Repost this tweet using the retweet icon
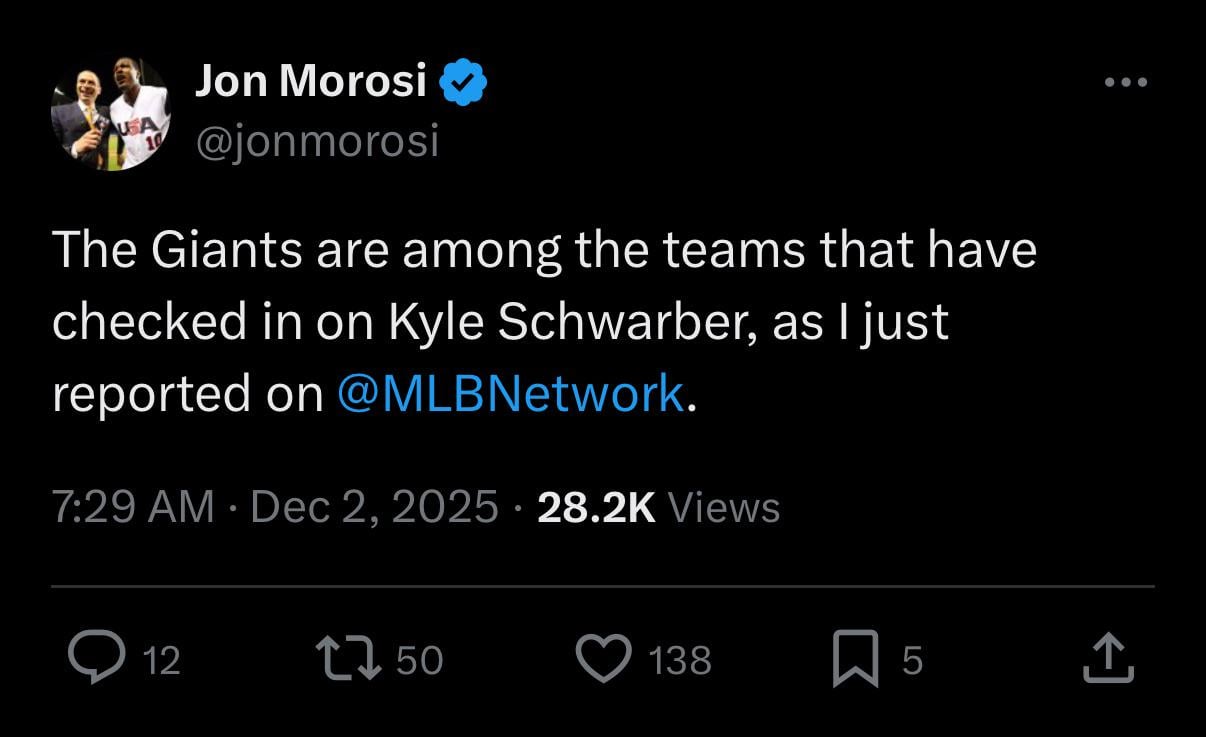The image size is (1206, 737). pos(346,657)
